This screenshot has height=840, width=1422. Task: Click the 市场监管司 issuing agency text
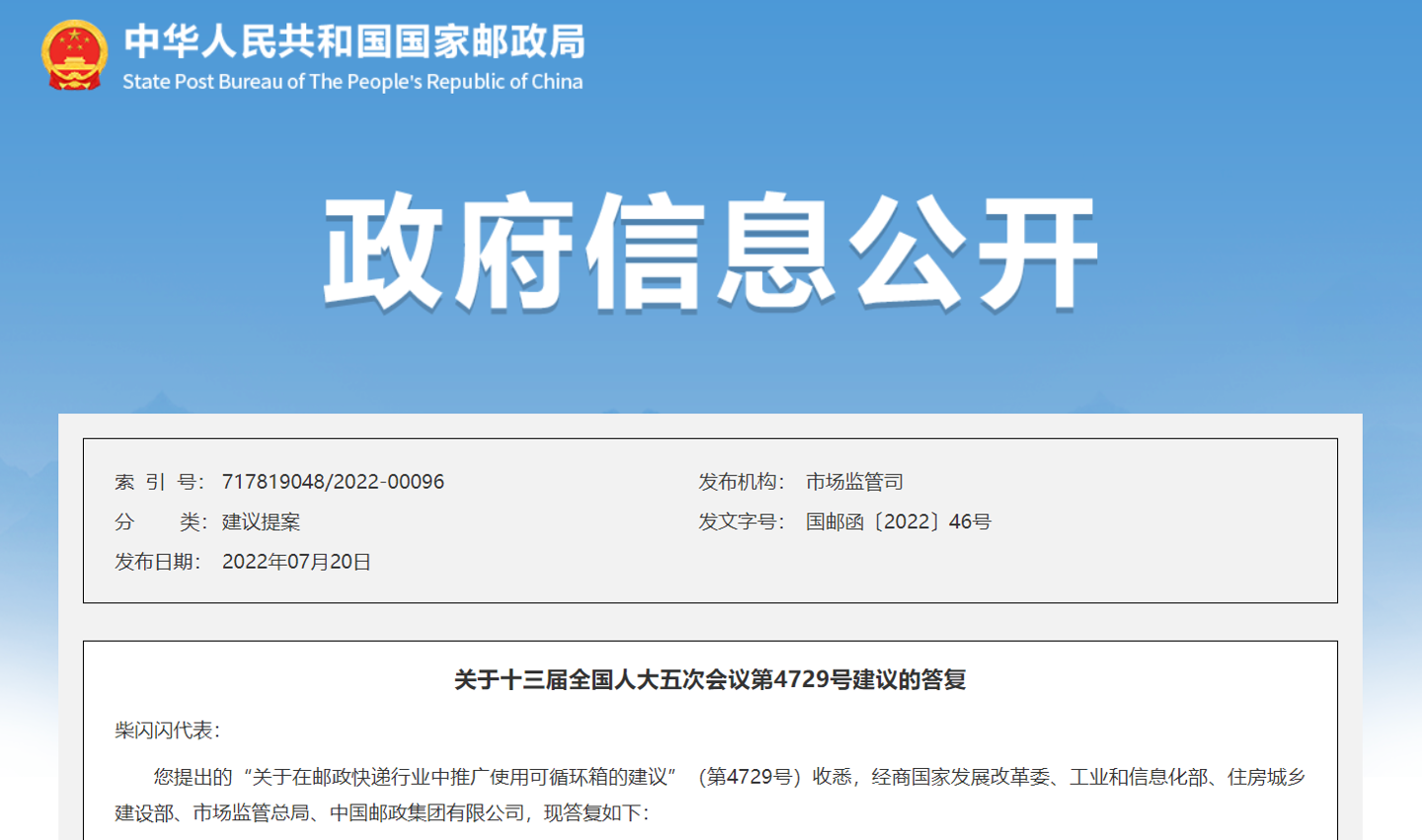pyautogui.click(x=855, y=482)
